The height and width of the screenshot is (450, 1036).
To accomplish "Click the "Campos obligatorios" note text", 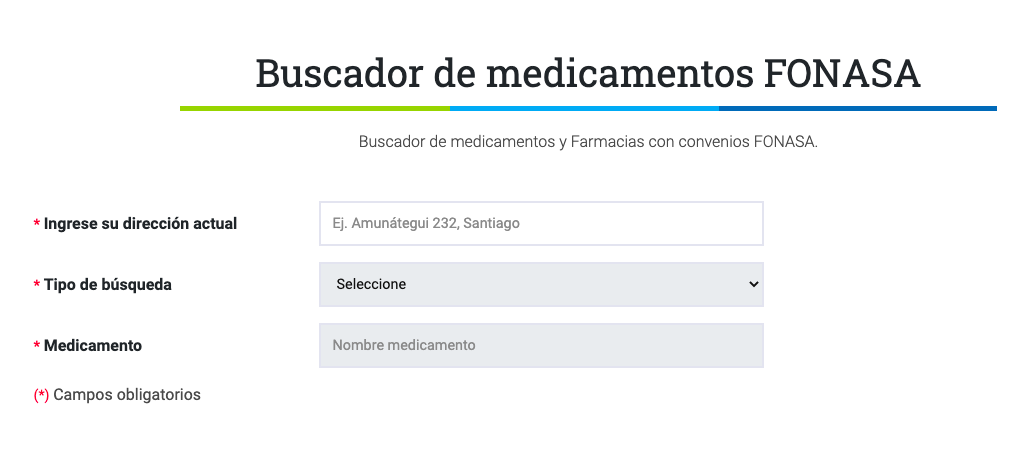I will tap(127, 395).
